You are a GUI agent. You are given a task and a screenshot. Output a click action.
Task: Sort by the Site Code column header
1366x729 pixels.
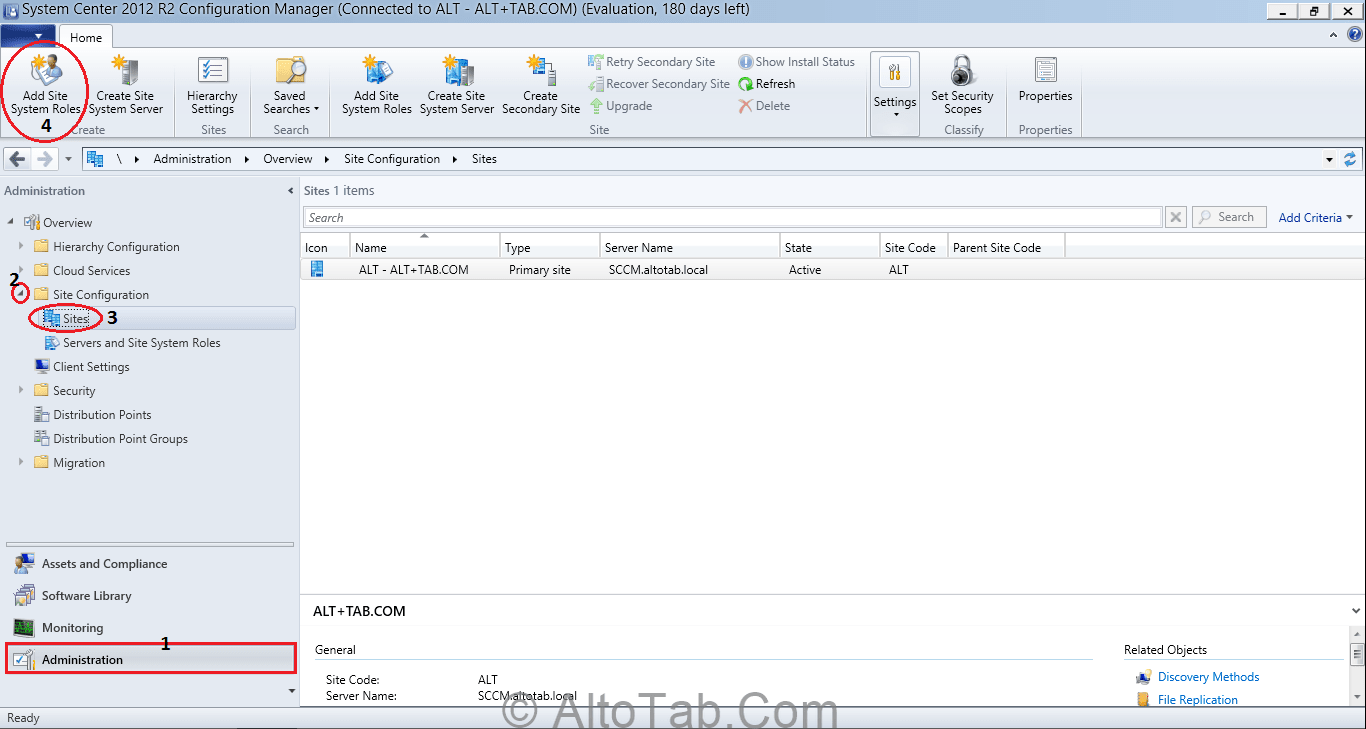914,247
